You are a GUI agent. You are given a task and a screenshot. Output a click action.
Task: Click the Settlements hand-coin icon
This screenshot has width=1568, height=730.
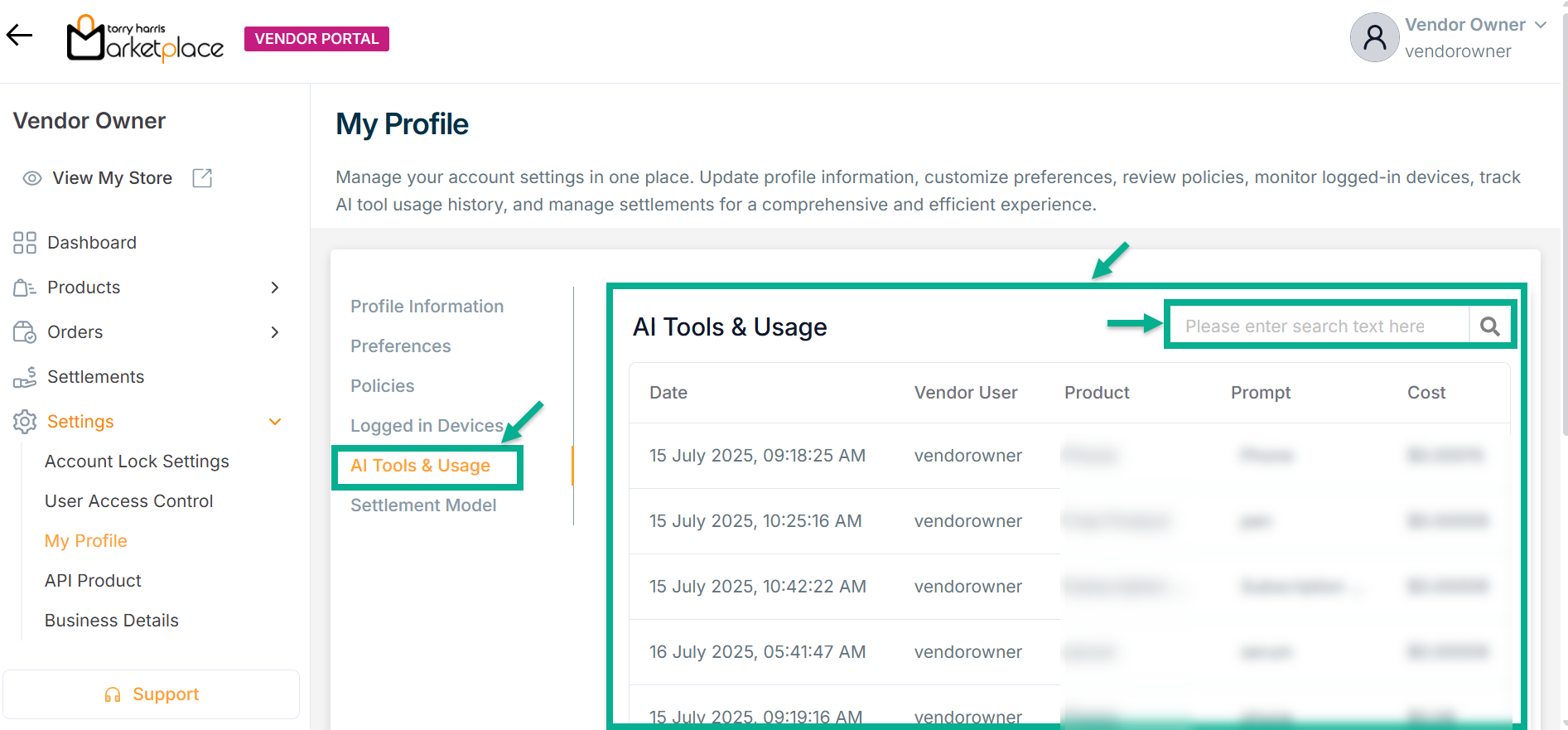pos(25,377)
